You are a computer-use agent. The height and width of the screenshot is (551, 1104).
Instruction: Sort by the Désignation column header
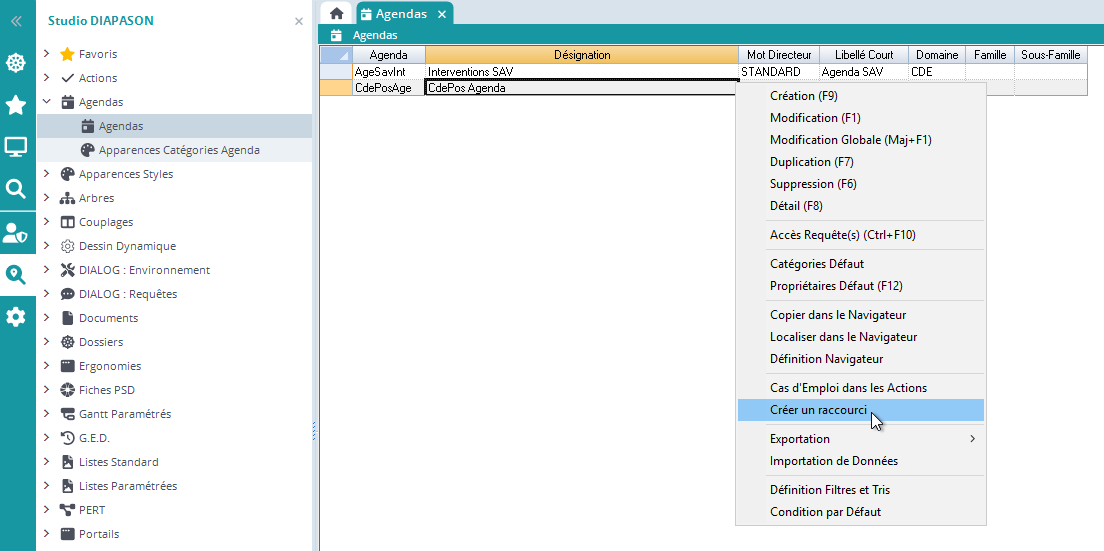581,55
